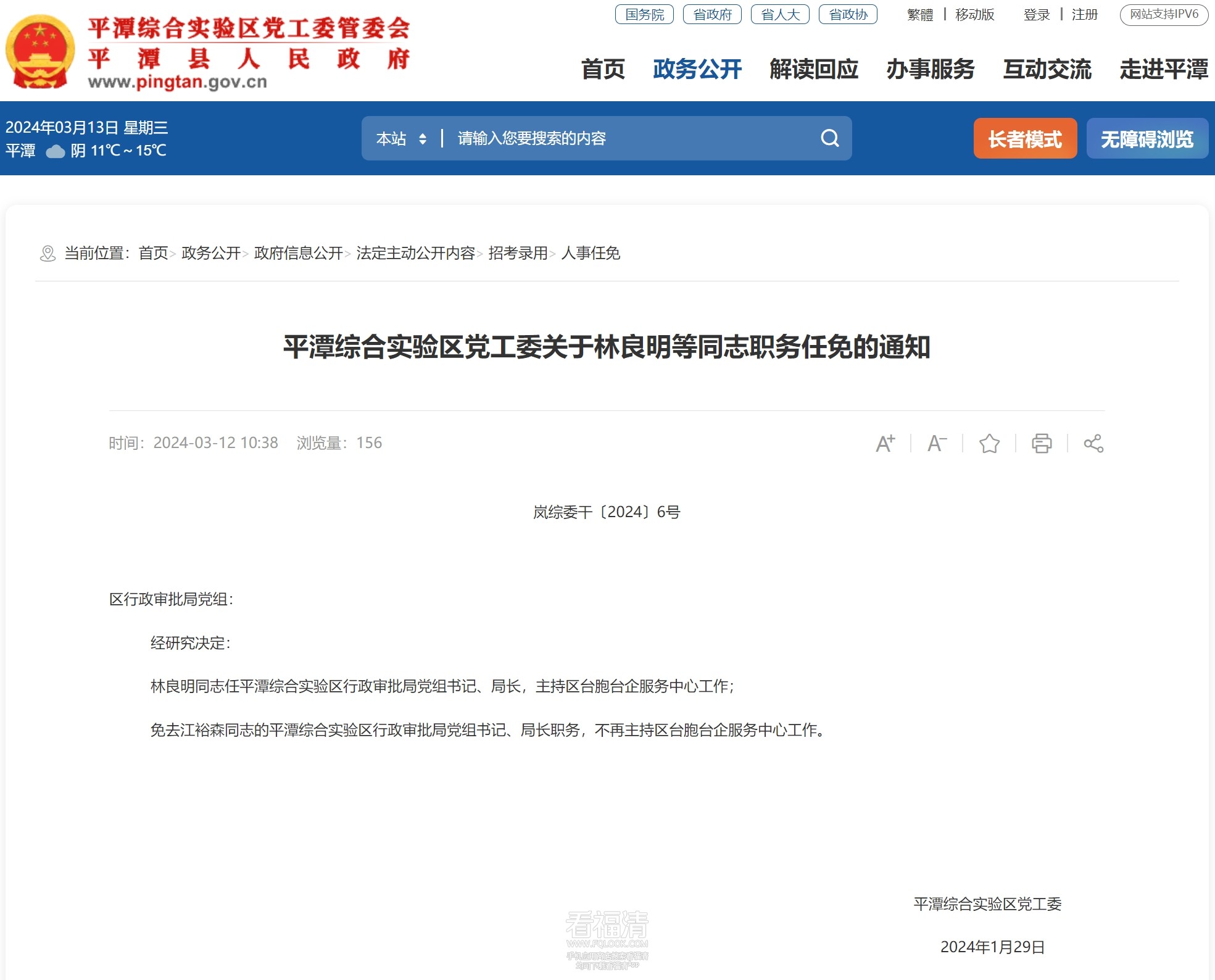1215x980 pixels.
Task: Enable 无障碍浏览 accessibility browsing
Action: pos(1147,138)
